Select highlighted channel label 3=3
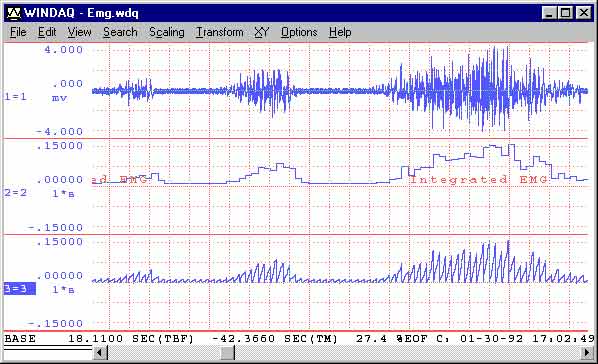Viewport: 598px width, 364px height. 19,289
